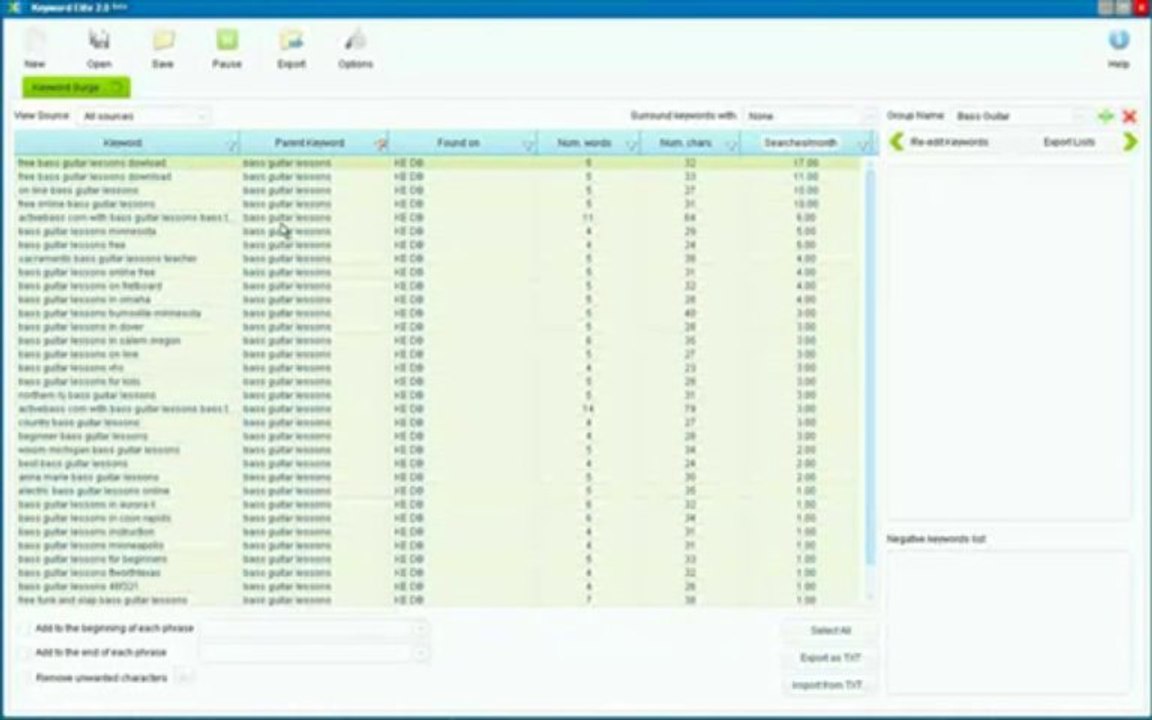Select row 'bass guitar lessons minnesota'
The image size is (1152, 720).
click(x=438, y=231)
